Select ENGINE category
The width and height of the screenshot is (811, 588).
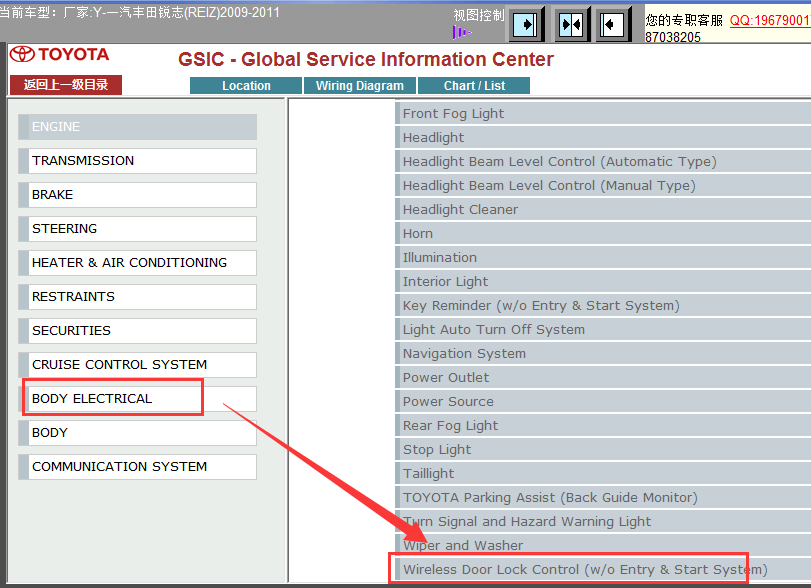coord(138,127)
